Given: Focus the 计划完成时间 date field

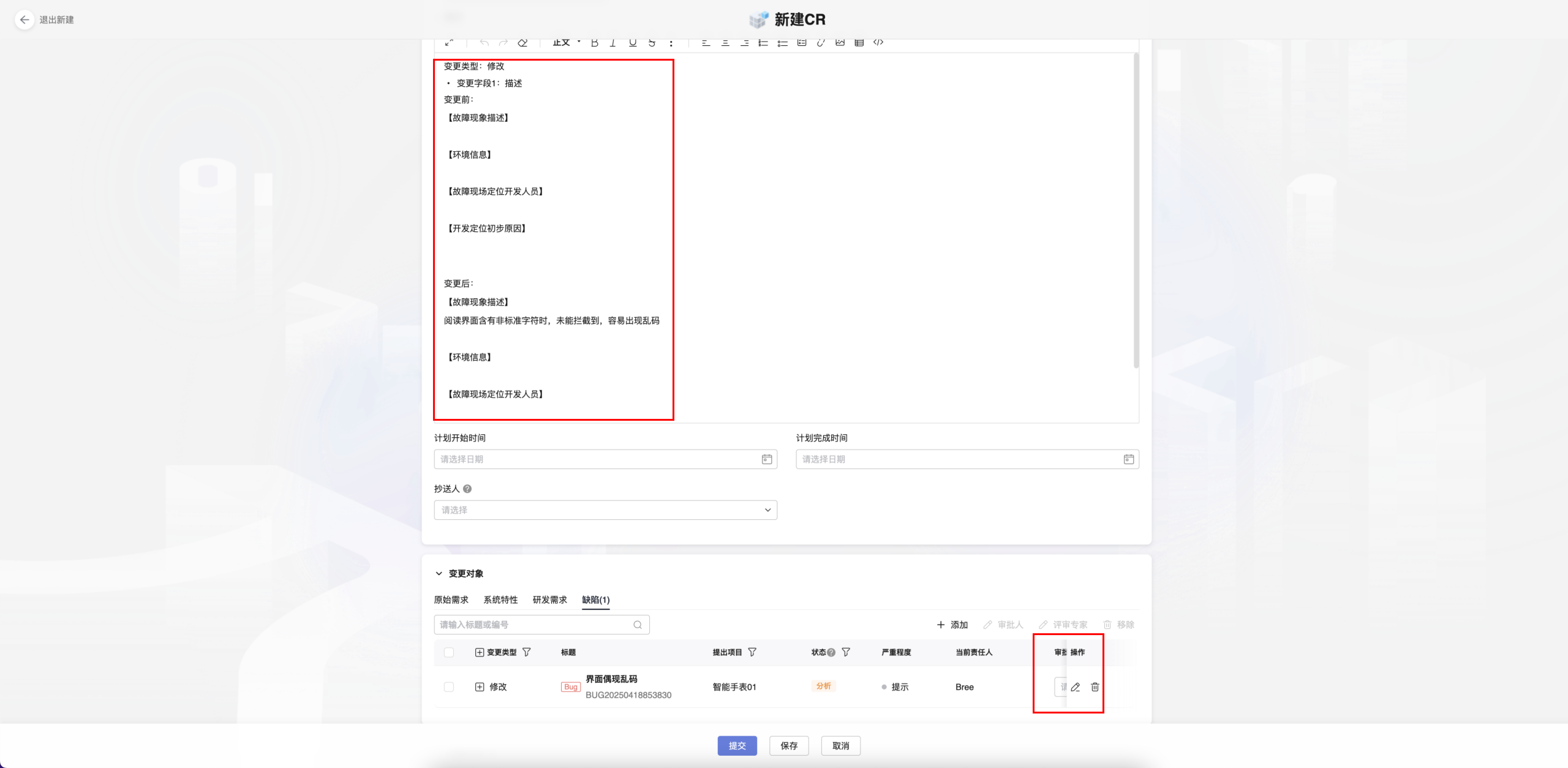Looking at the screenshot, I should click(x=967, y=459).
